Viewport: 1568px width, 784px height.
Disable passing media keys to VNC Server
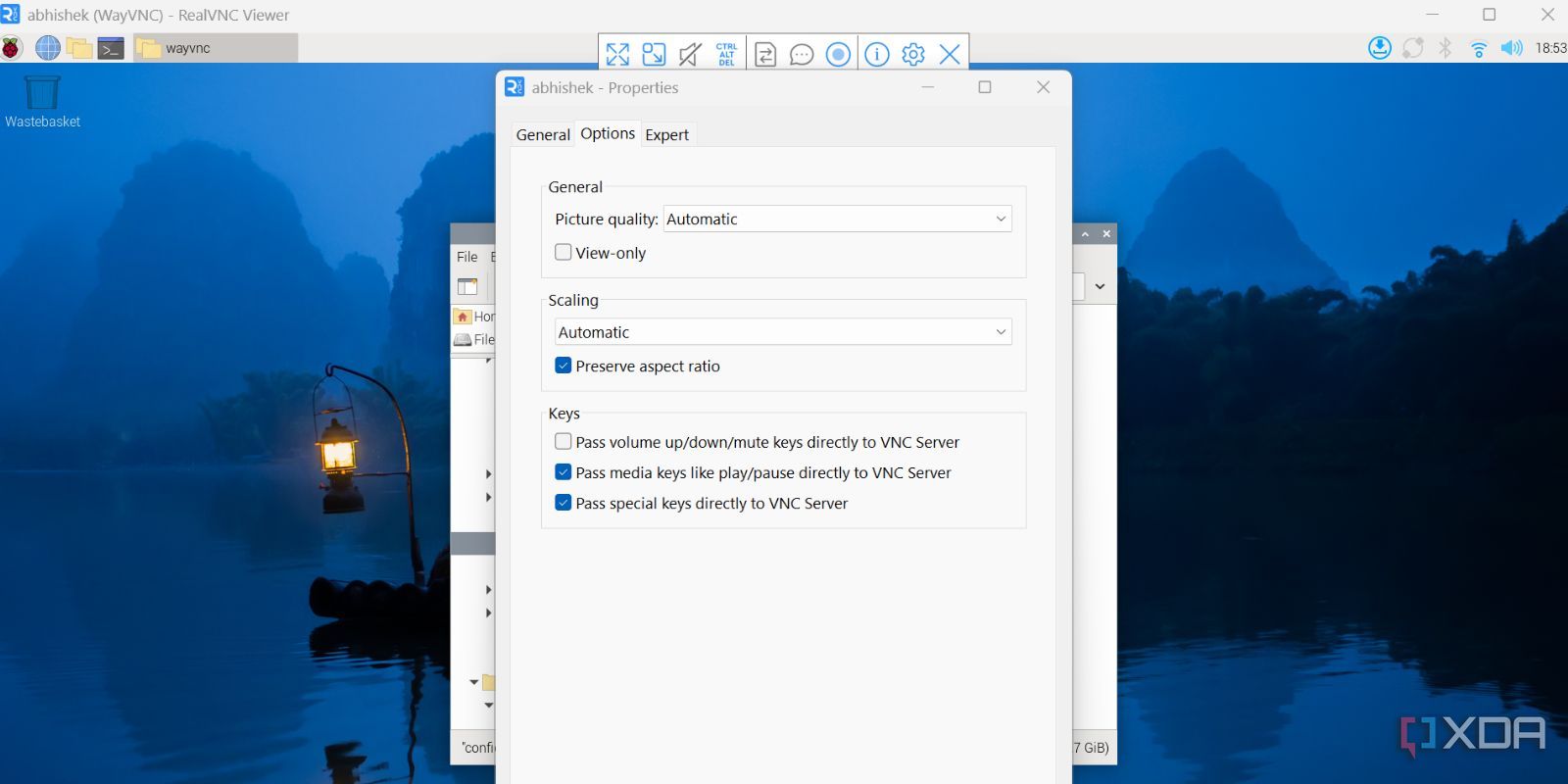point(563,472)
